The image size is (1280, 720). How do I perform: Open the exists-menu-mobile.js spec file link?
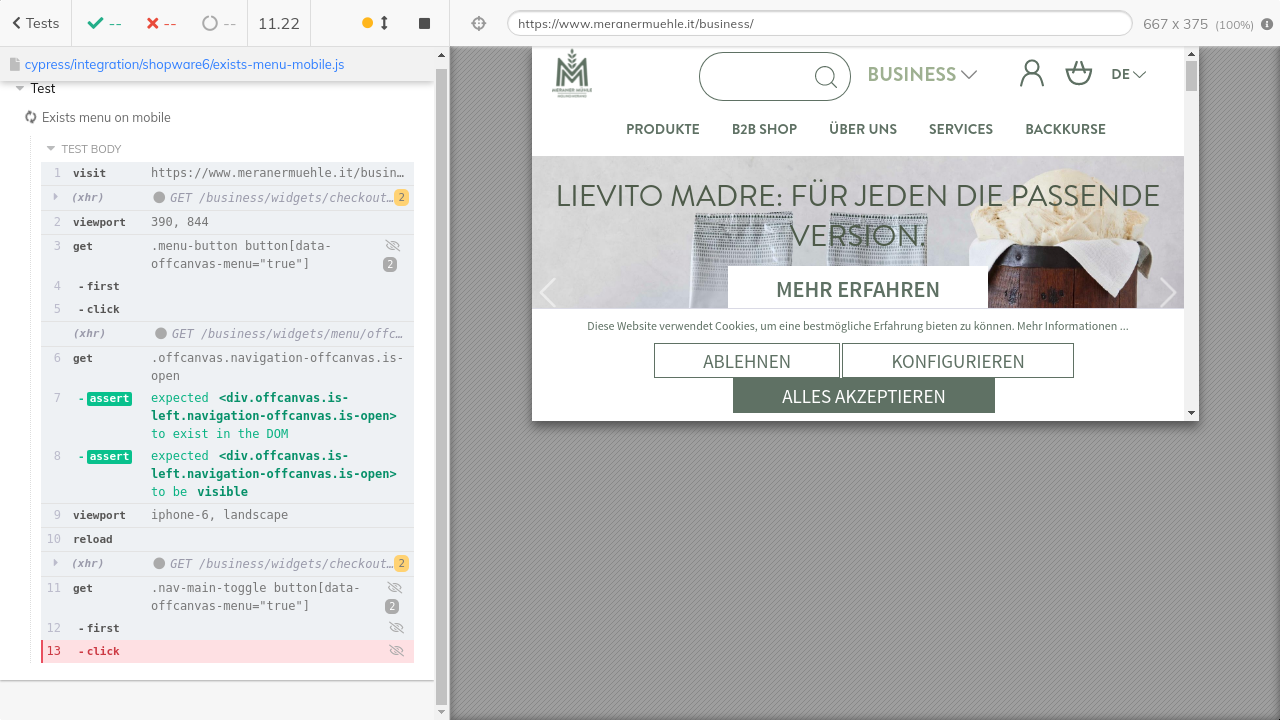pos(184,64)
